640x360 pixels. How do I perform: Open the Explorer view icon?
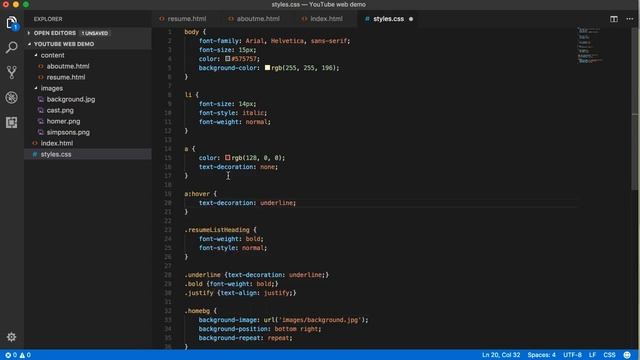coord(11,23)
